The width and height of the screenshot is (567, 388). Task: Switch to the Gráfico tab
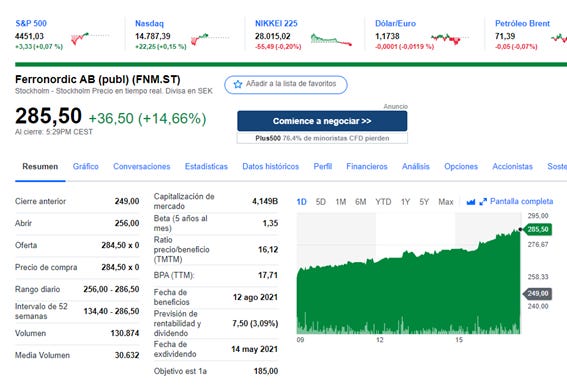pyautogui.click(x=86, y=166)
